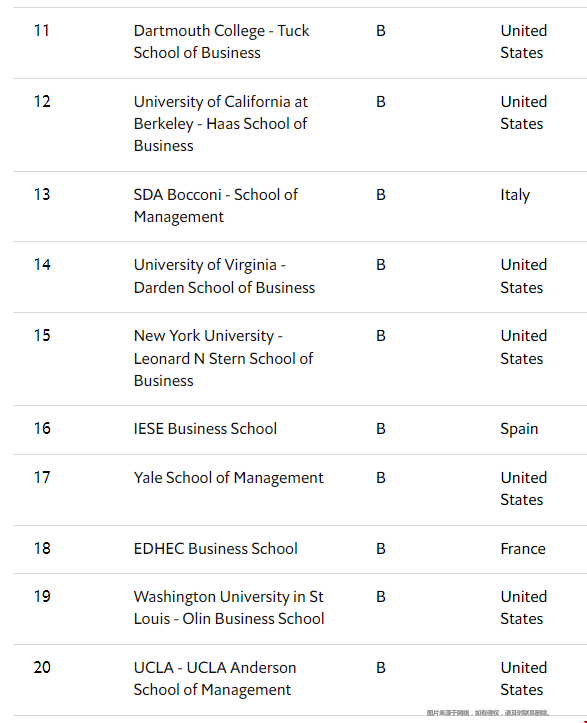The image size is (587, 723).
Task: Click Italy country cell
Action: pos(515,195)
